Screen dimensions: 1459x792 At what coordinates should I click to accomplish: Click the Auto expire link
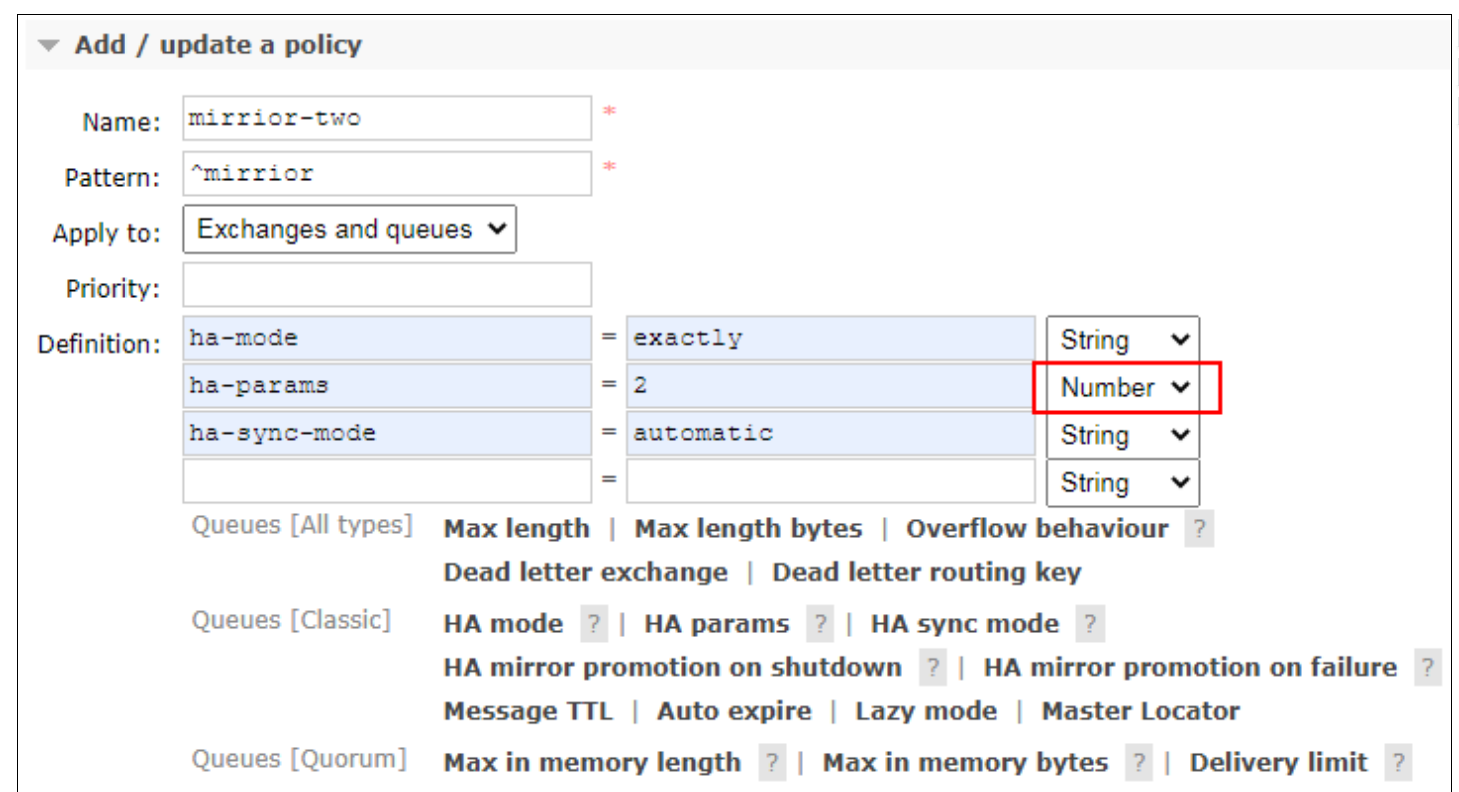(734, 711)
